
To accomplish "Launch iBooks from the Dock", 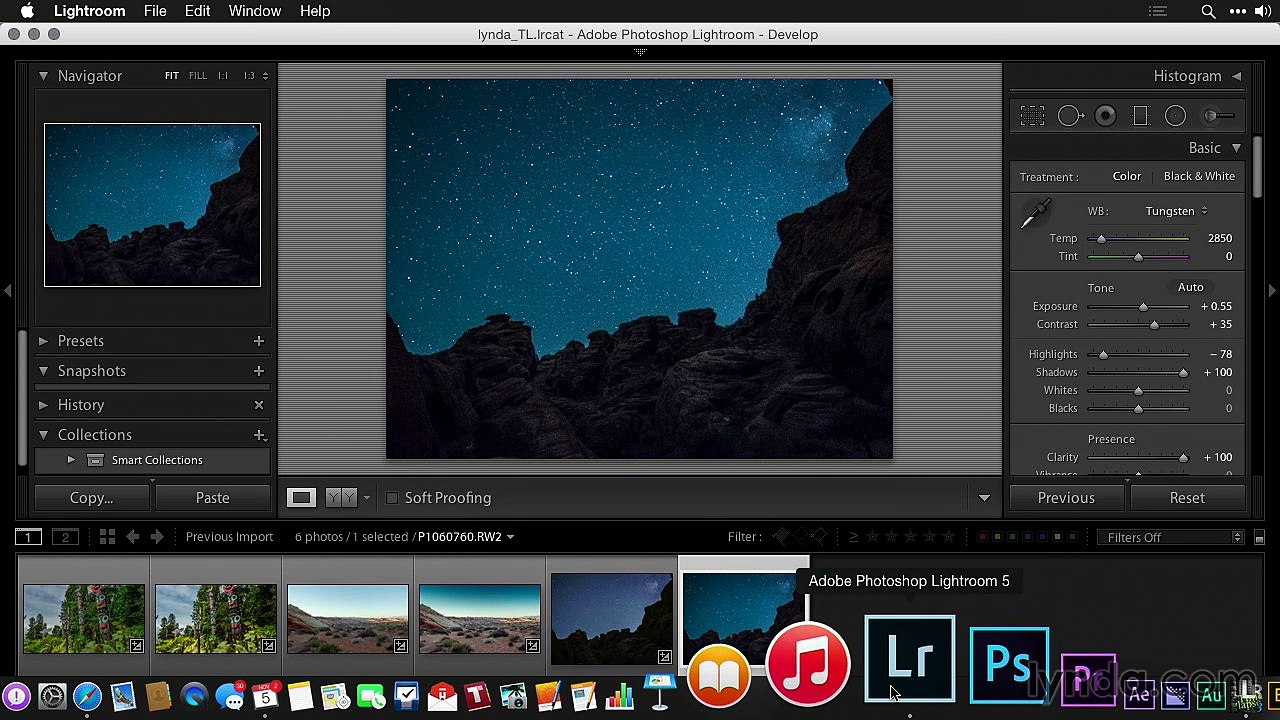I will [x=719, y=677].
